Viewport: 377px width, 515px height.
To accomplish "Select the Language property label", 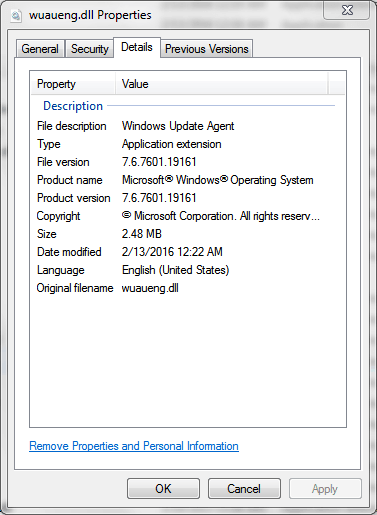I will 61,270.
